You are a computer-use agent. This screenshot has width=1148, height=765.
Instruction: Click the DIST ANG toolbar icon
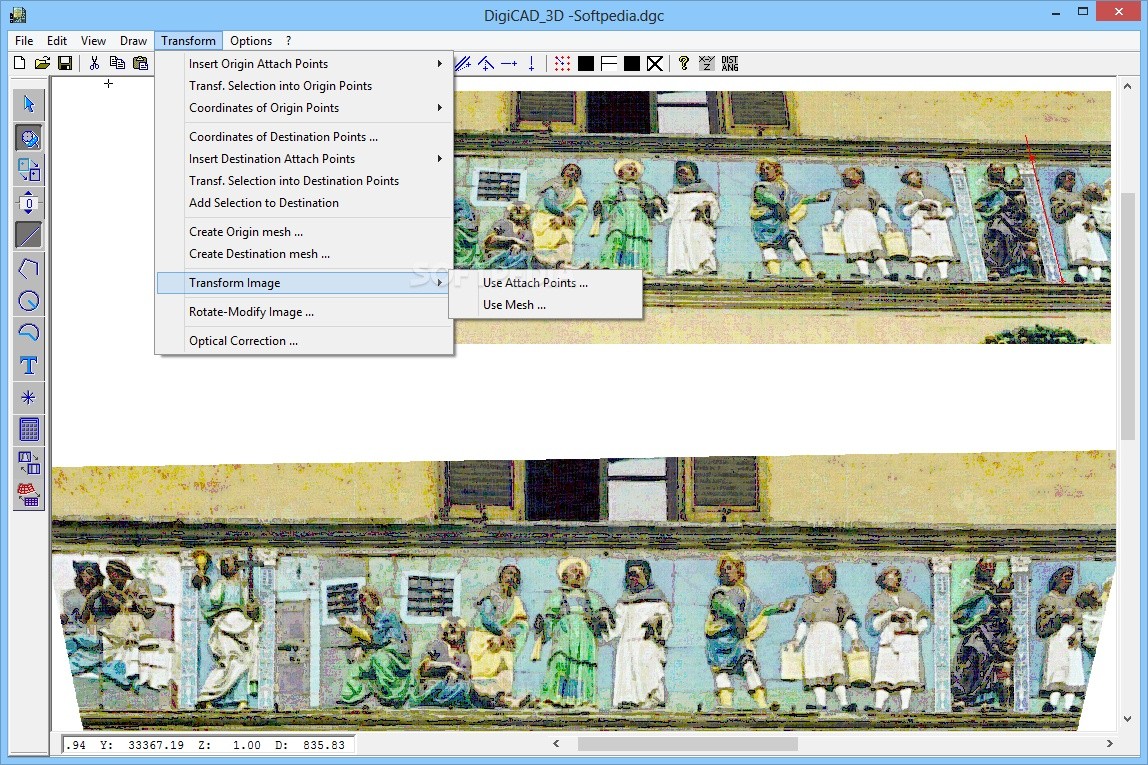pos(730,64)
